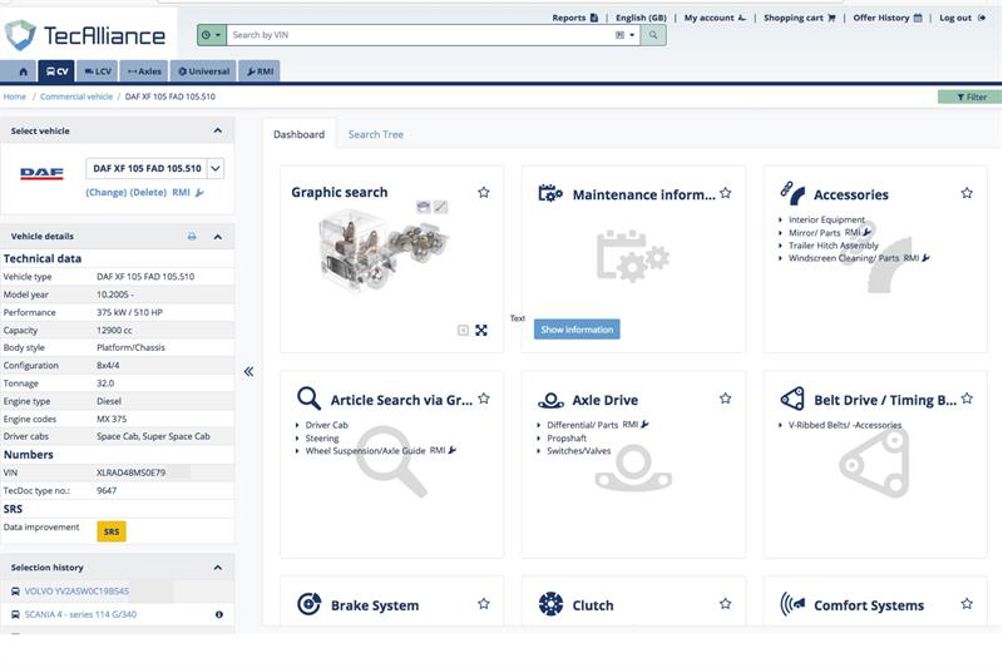Open Propshaft under Axle Drive
1002x668 pixels.
coord(567,438)
